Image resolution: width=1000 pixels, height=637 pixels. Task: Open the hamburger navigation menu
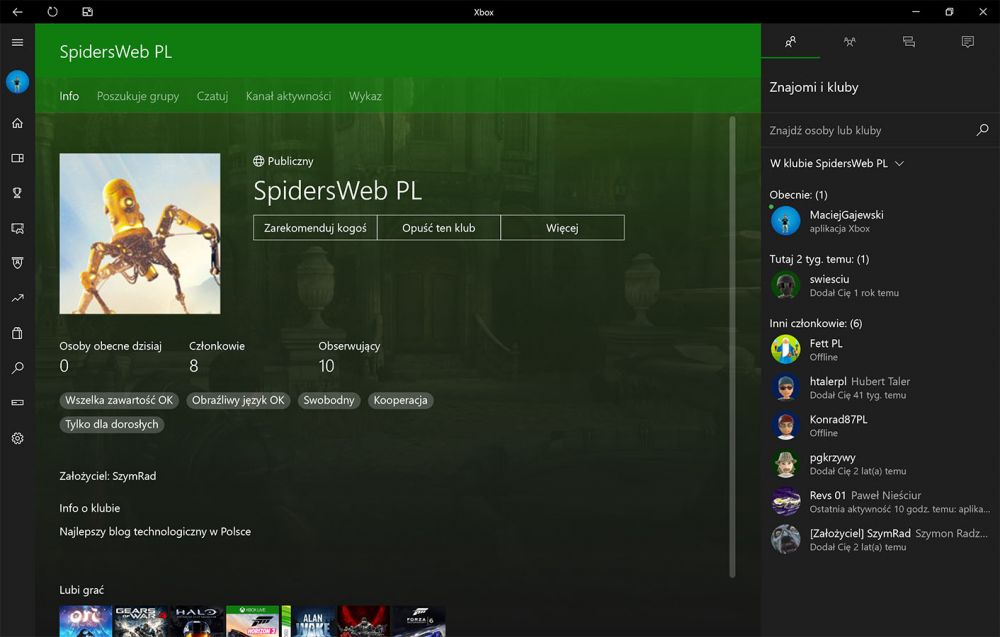(x=17, y=42)
